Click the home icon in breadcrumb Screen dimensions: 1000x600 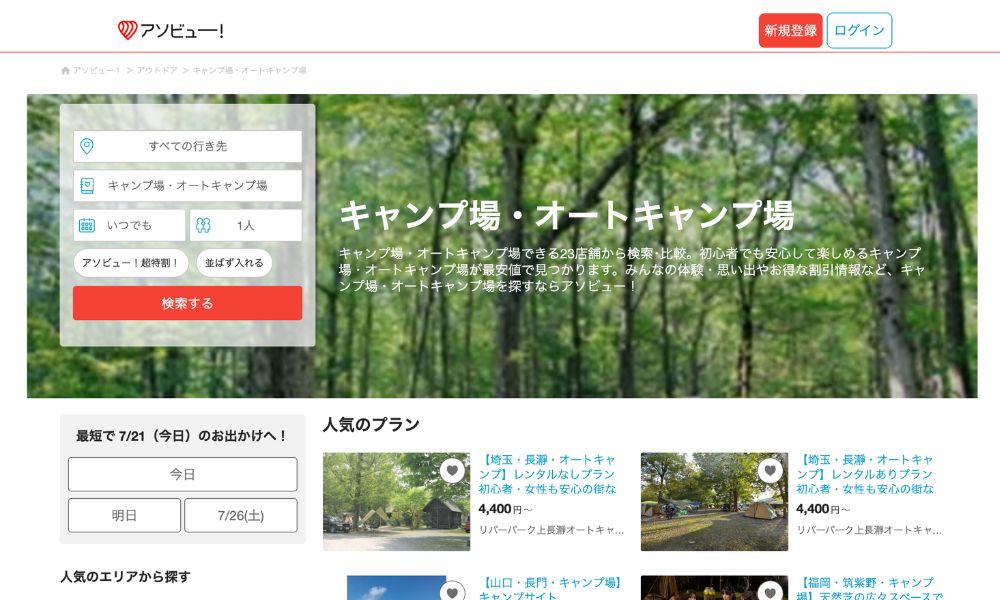(66, 71)
